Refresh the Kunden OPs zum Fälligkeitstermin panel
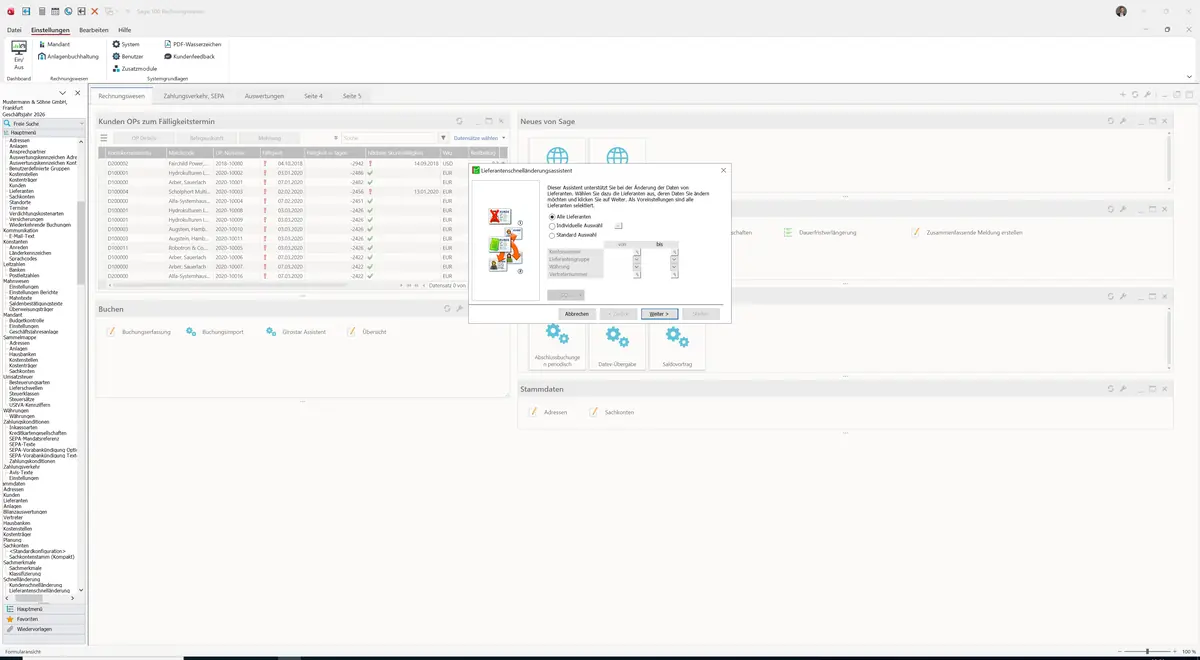Screen dimensions: 1200x660 point(459,121)
